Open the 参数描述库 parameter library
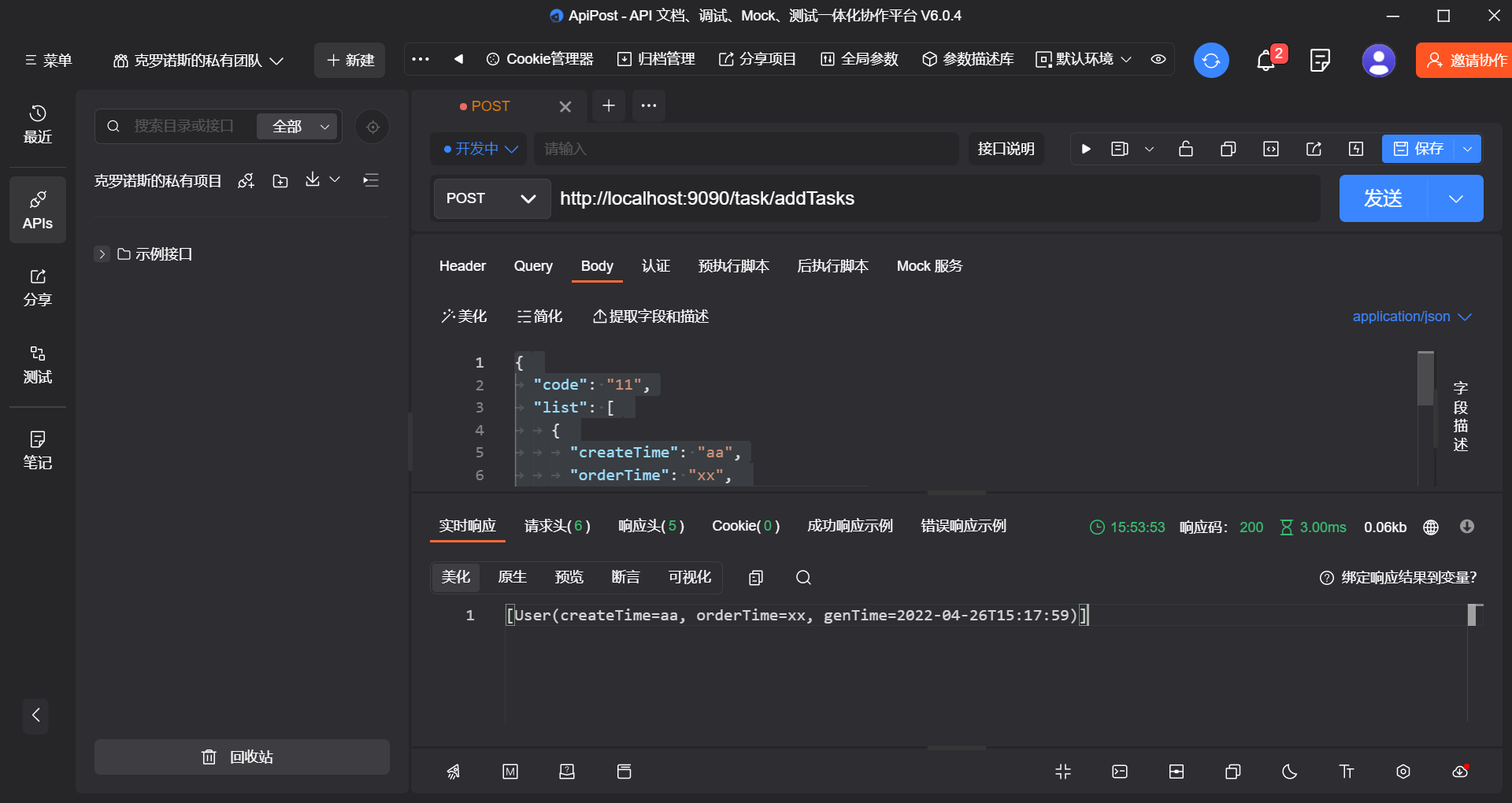This screenshot has width=1512, height=803. click(967, 59)
